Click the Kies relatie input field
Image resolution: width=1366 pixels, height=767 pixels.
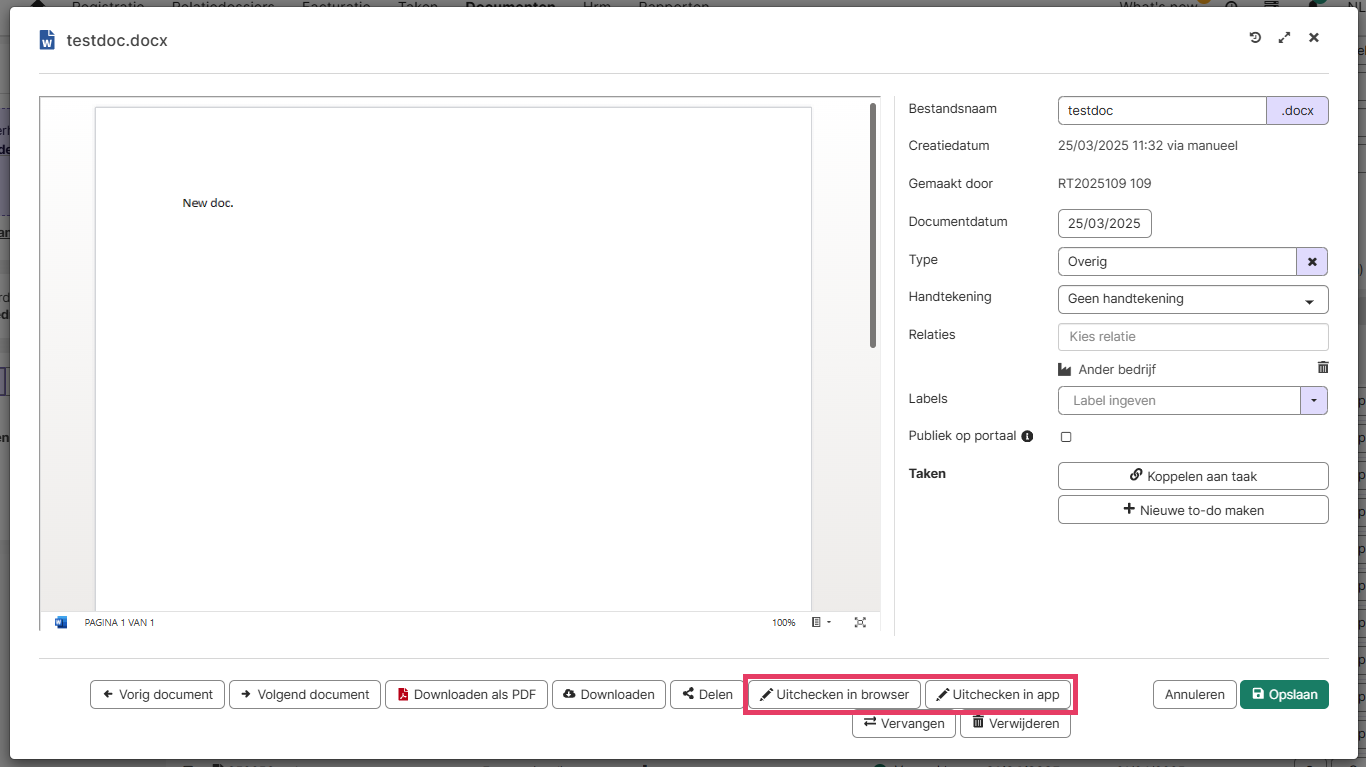tap(1192, 337)
